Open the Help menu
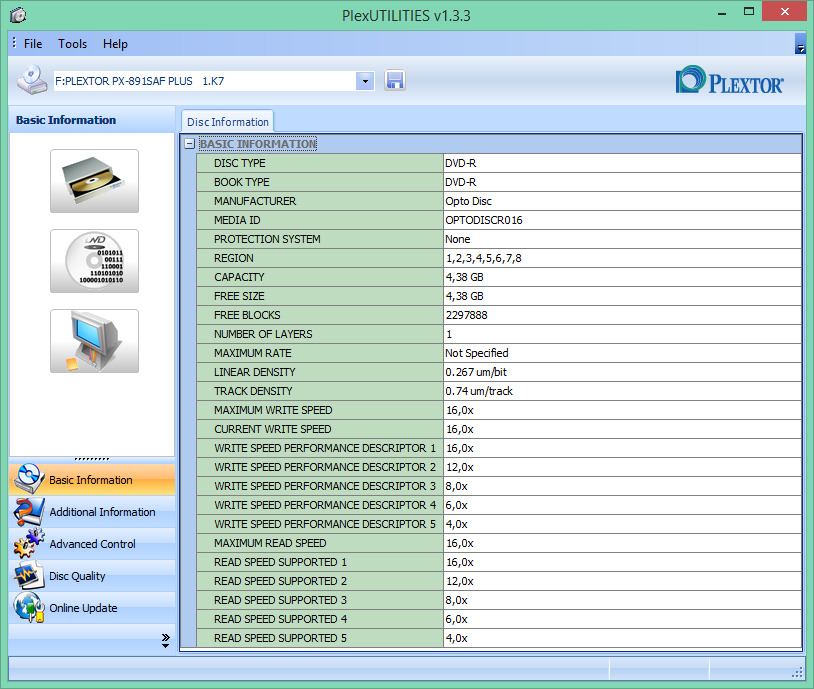Image resolution: width=814 pixels, height=689 pixels. click(115, 44)
